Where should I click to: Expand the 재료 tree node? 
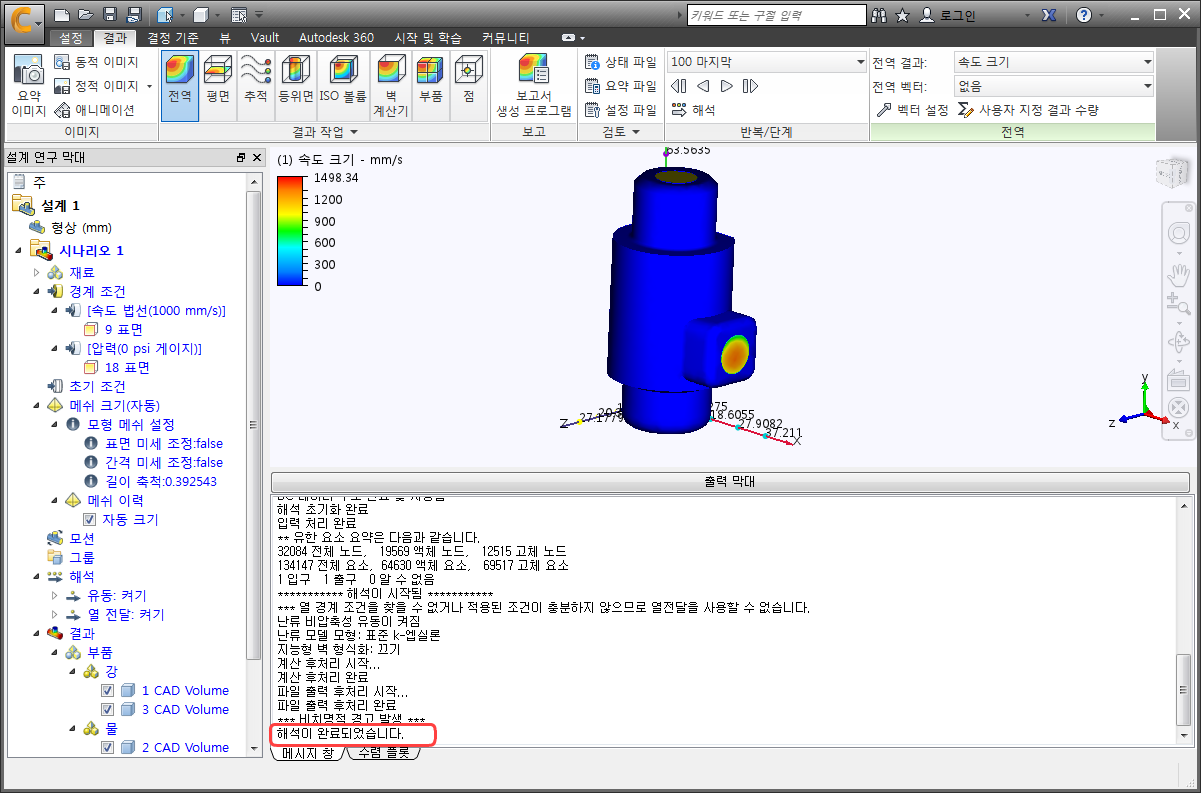(38, 273)
